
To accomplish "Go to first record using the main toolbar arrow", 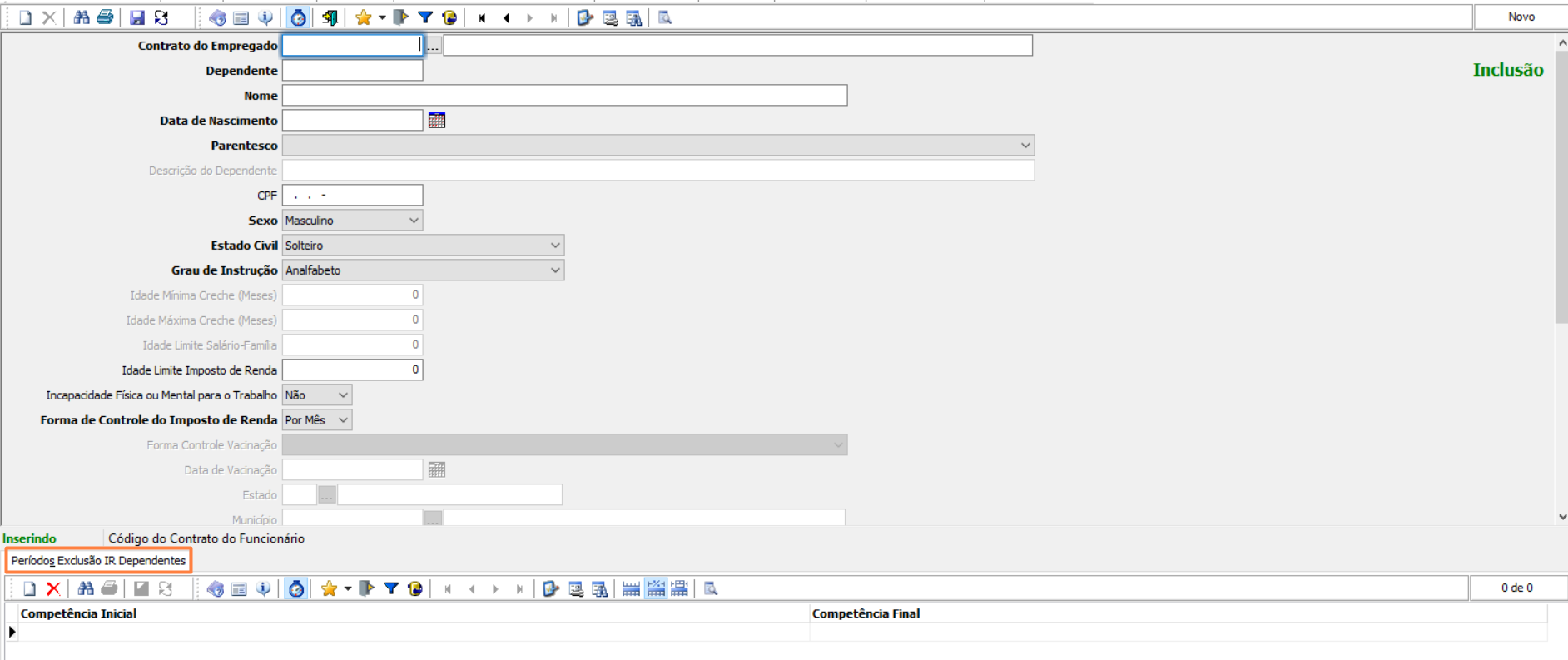I will [x=482, y=17].
